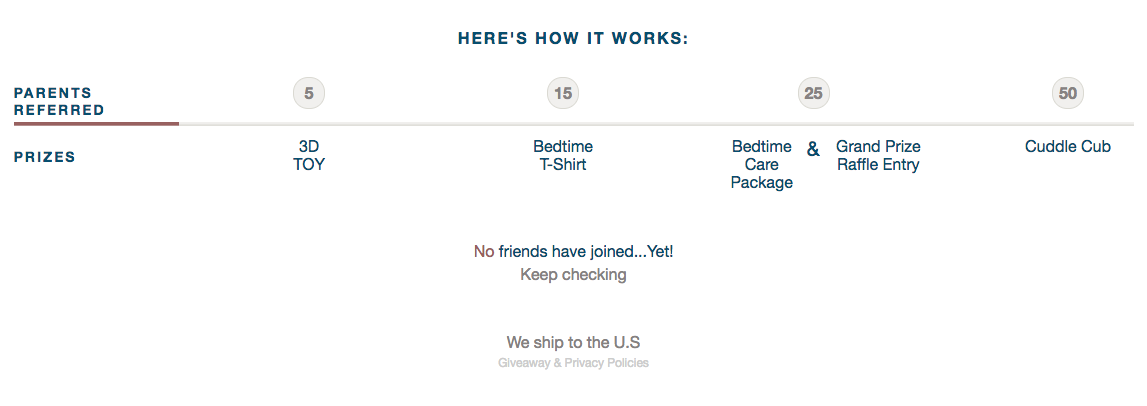Click the Keep checking text
The height and width of the screenshot is (406, 1147).
coord(573,275)
